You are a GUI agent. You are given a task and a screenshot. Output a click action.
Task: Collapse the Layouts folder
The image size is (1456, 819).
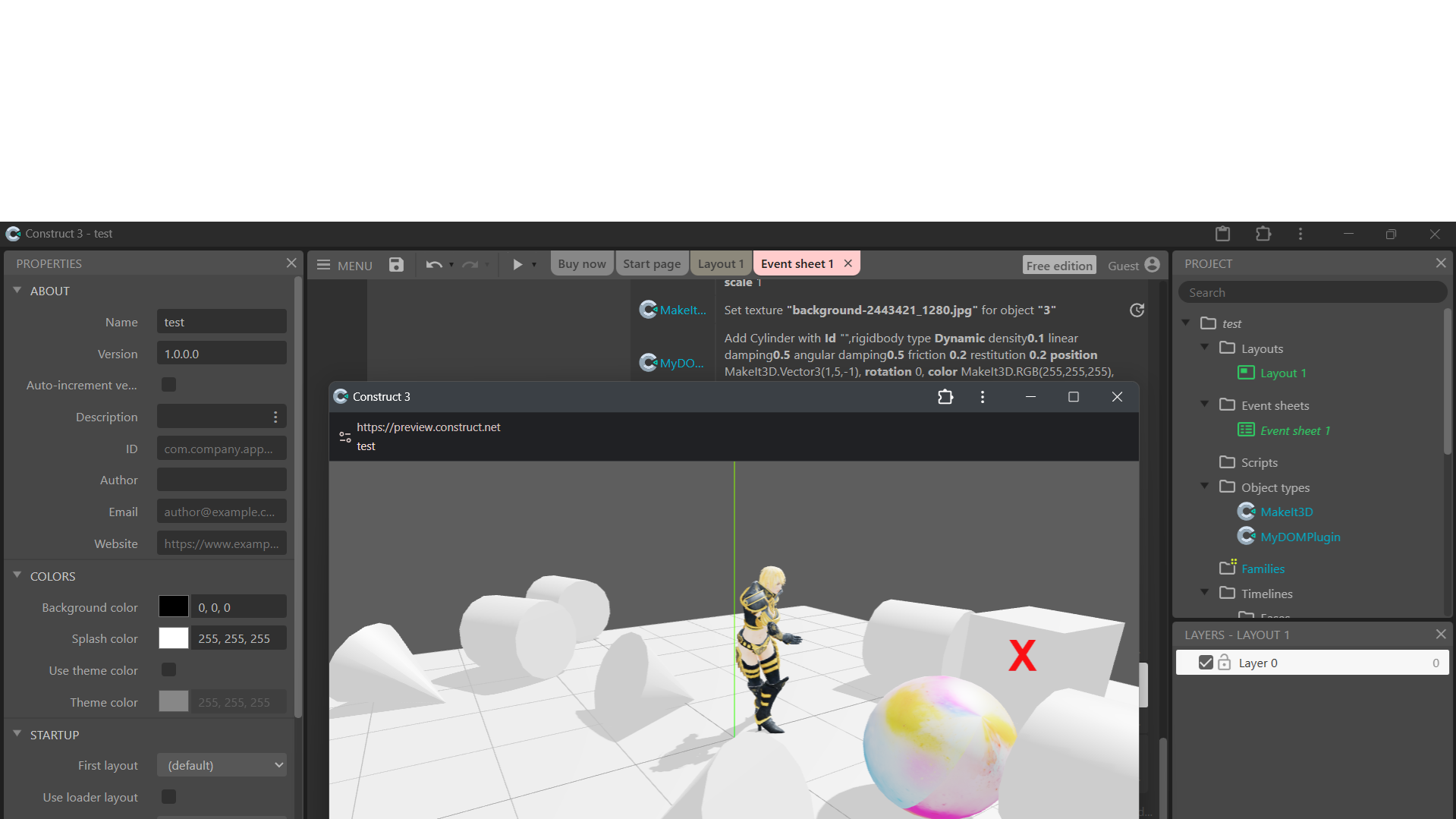(1205, 347)
